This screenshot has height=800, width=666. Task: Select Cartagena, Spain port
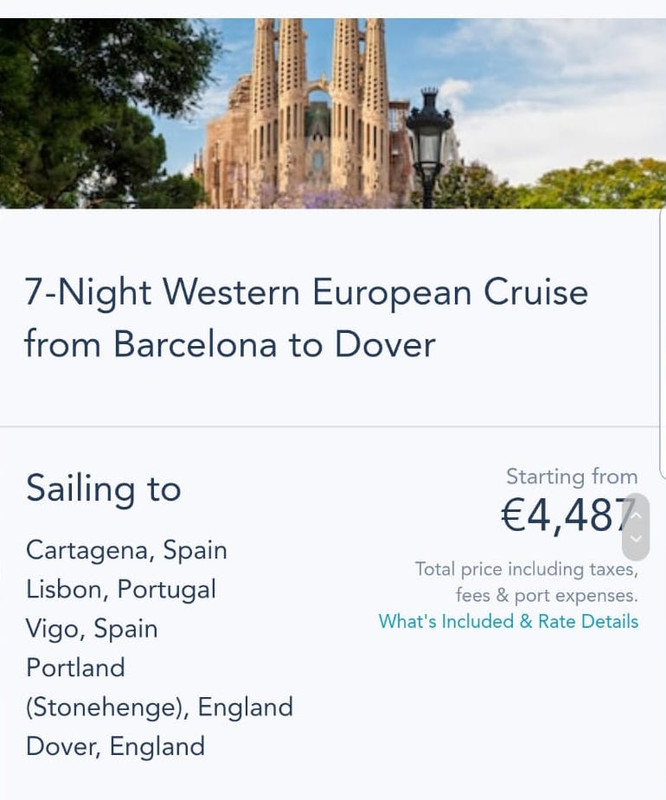(x=127, y=550)
